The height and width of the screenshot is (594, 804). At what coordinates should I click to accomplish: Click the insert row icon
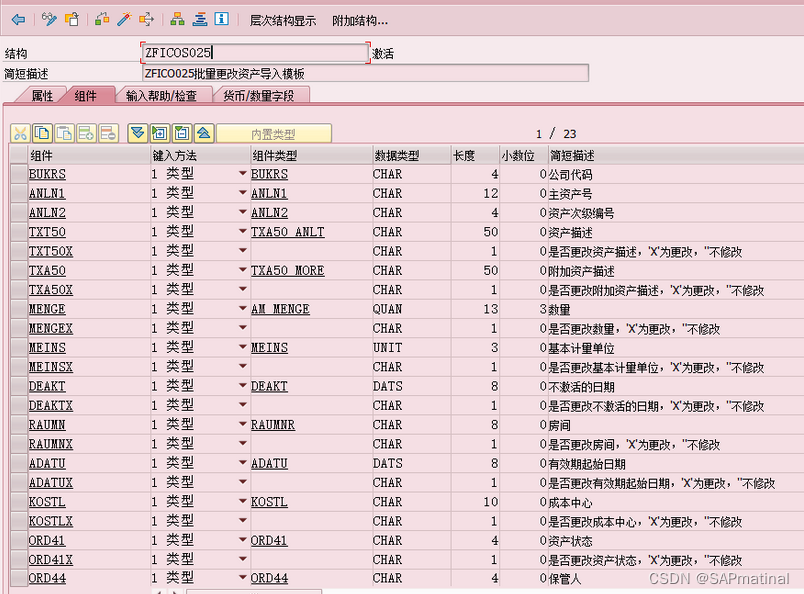tap(87, 133)
